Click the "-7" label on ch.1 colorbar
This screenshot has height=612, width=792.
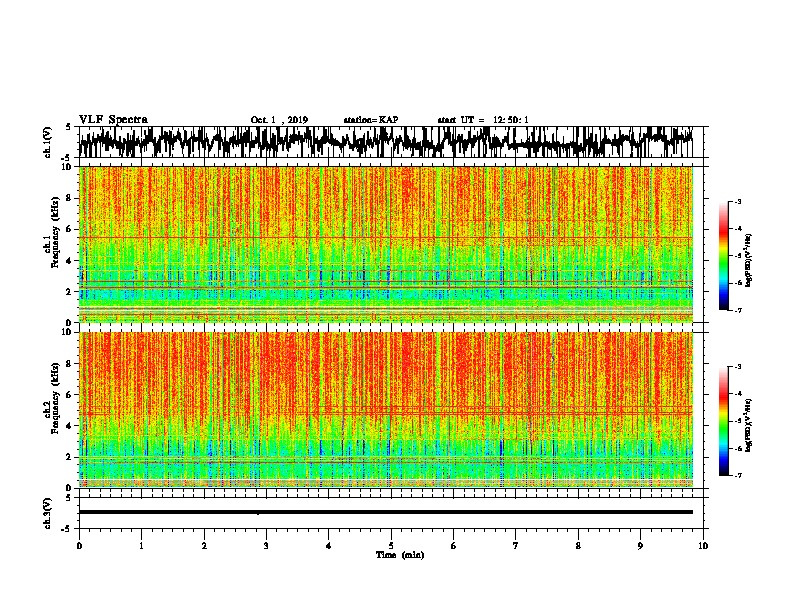point(738,310)
